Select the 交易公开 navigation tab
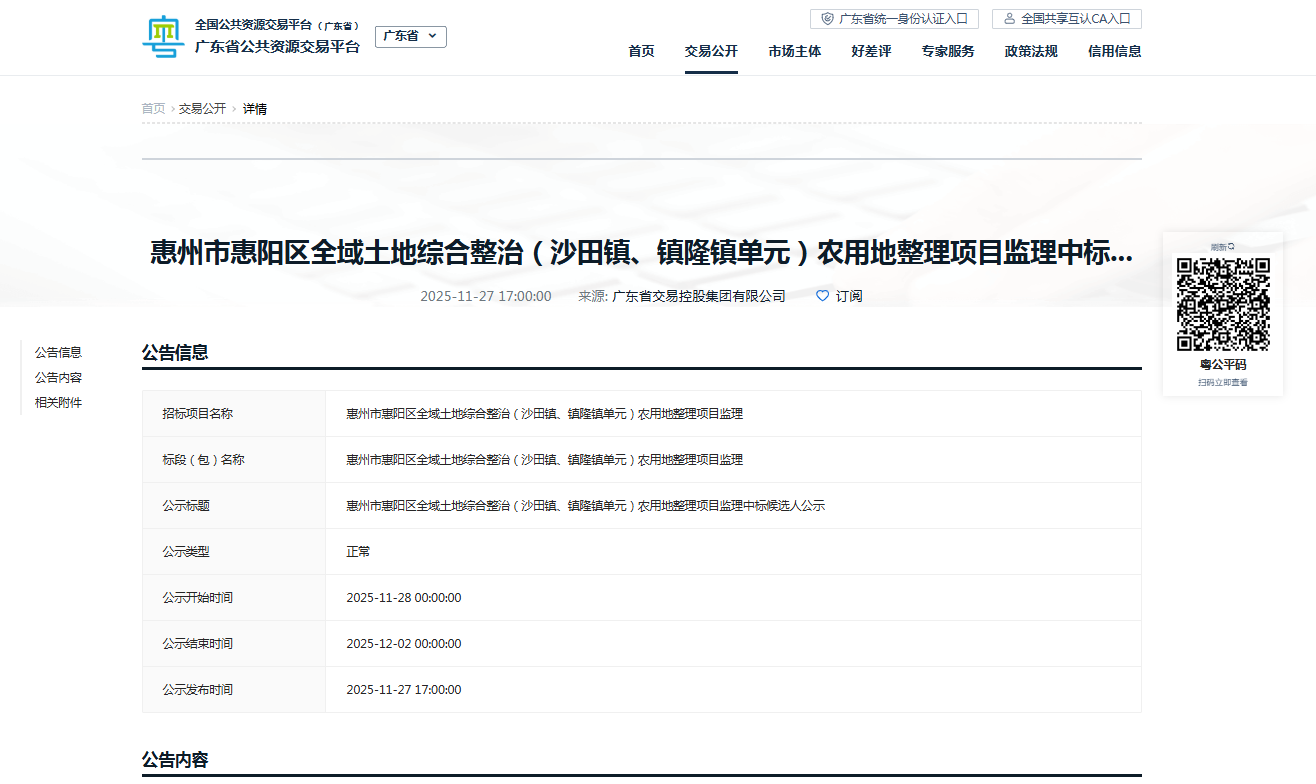 pyautogui.click(x=711, y=52)
